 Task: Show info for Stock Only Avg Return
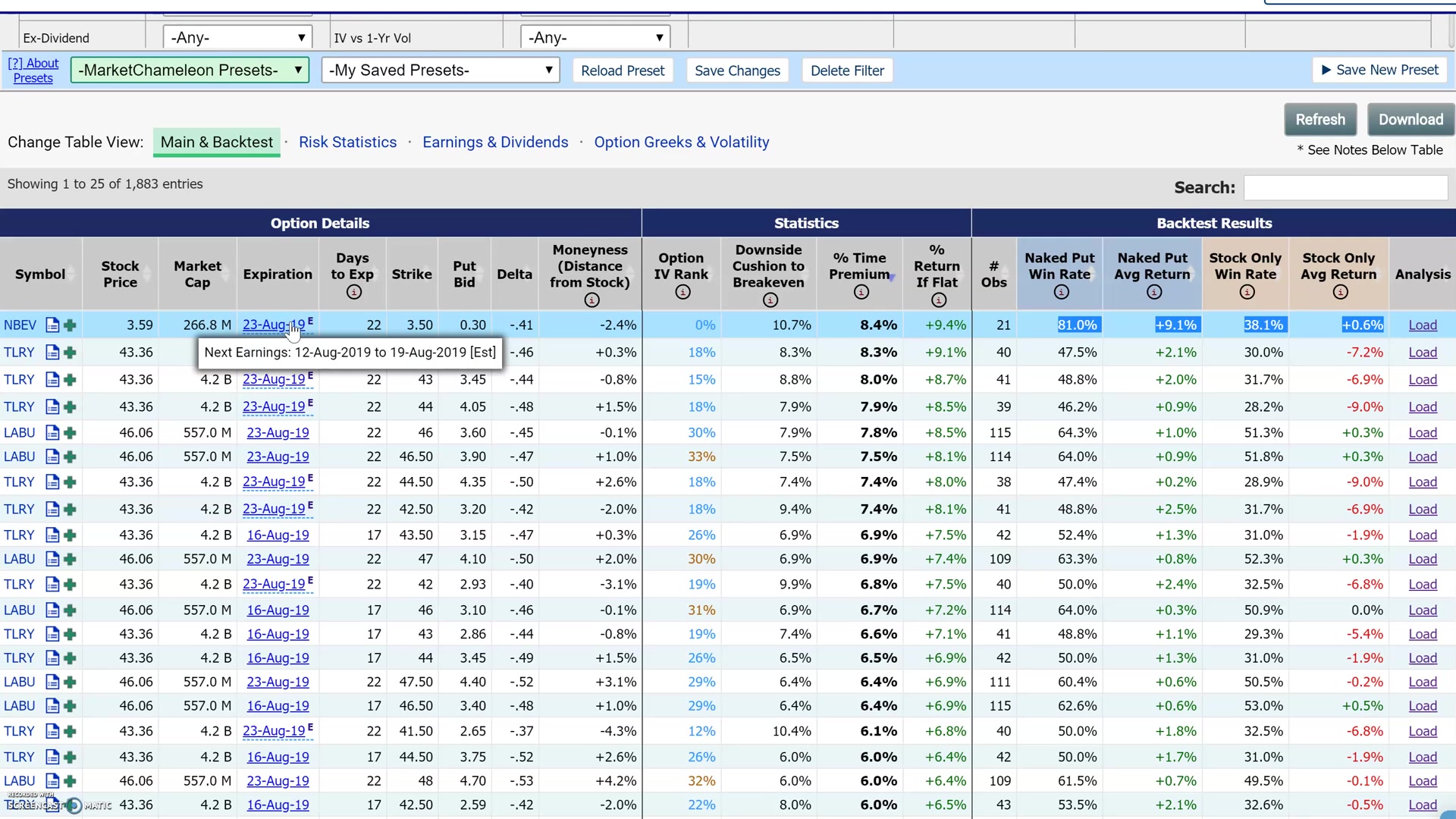tap(1340, 293)
